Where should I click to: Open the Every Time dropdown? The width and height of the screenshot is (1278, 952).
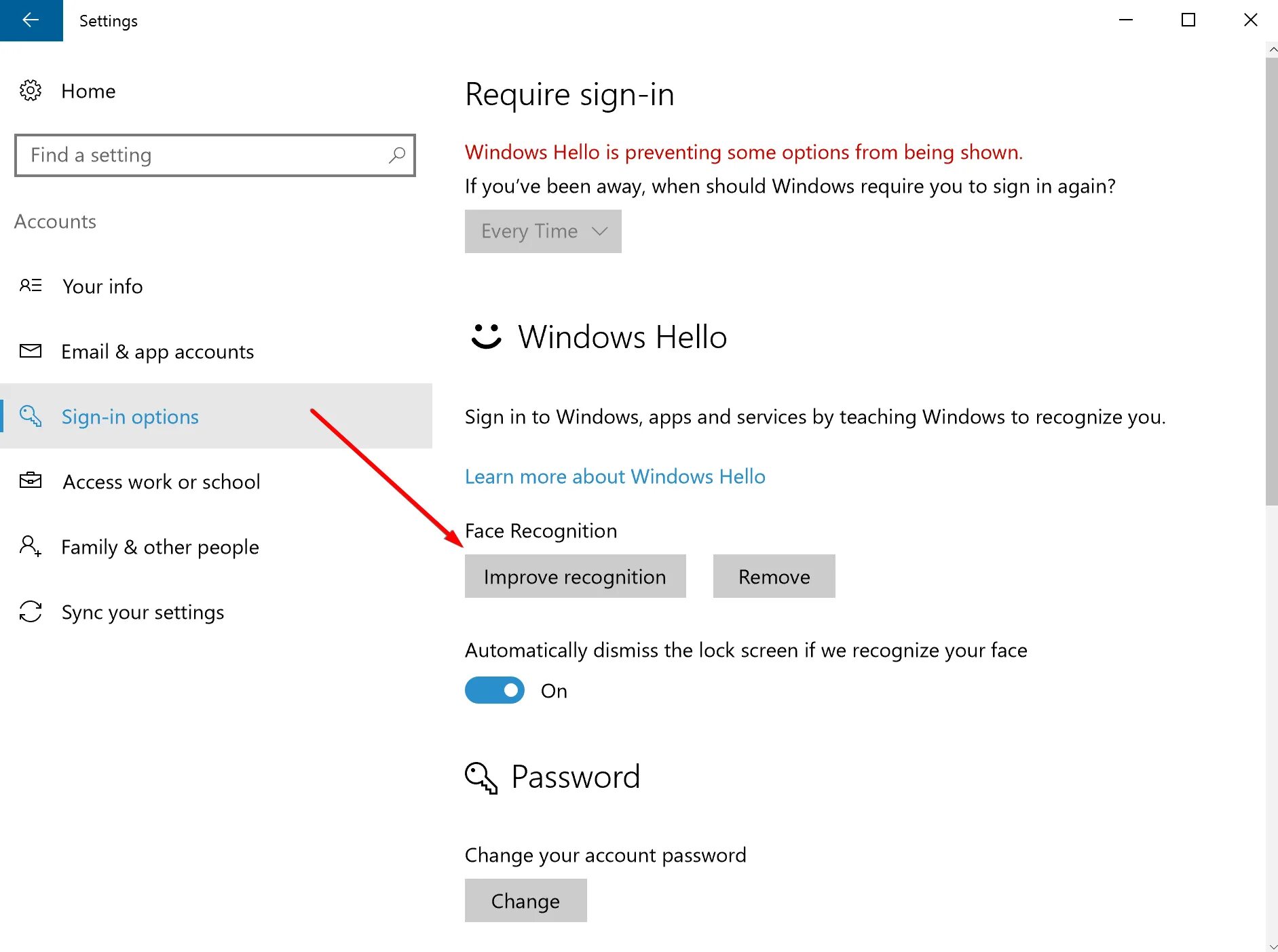coord(542,231)
